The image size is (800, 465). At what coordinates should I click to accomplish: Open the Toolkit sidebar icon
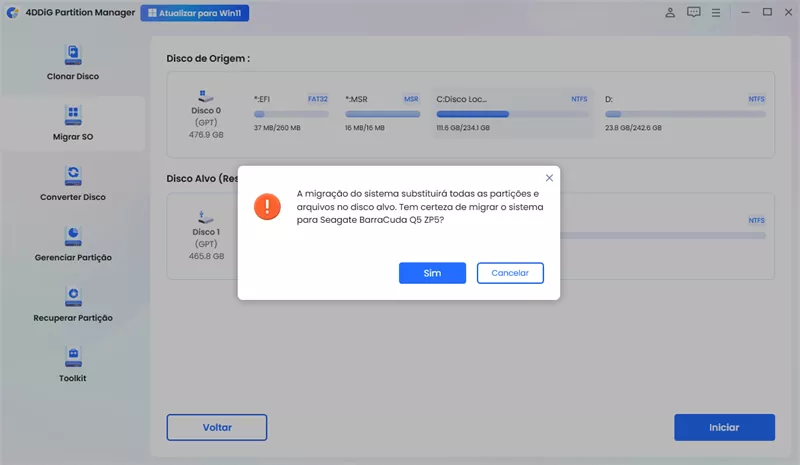coord(72,357)
